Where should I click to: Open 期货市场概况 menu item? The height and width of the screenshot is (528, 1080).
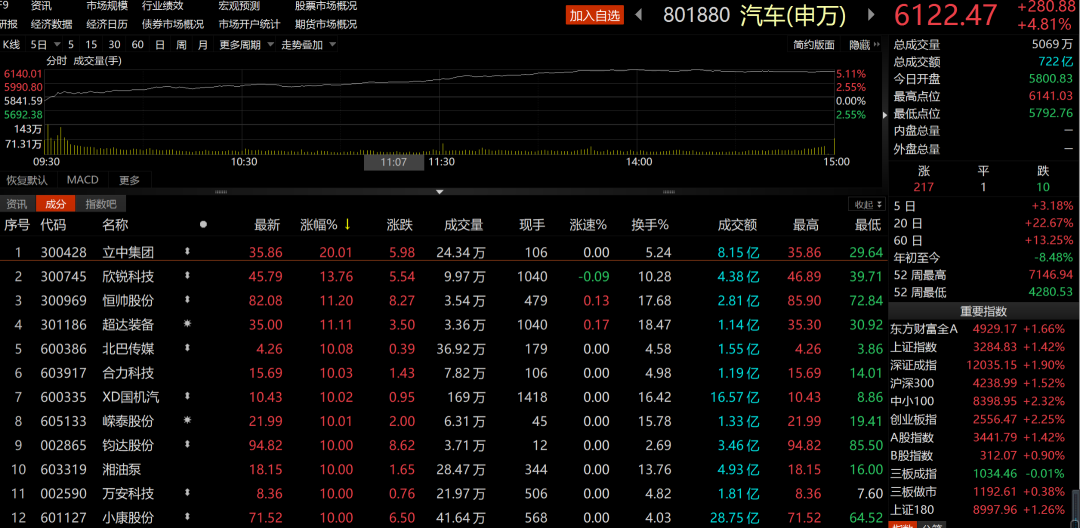326,24
